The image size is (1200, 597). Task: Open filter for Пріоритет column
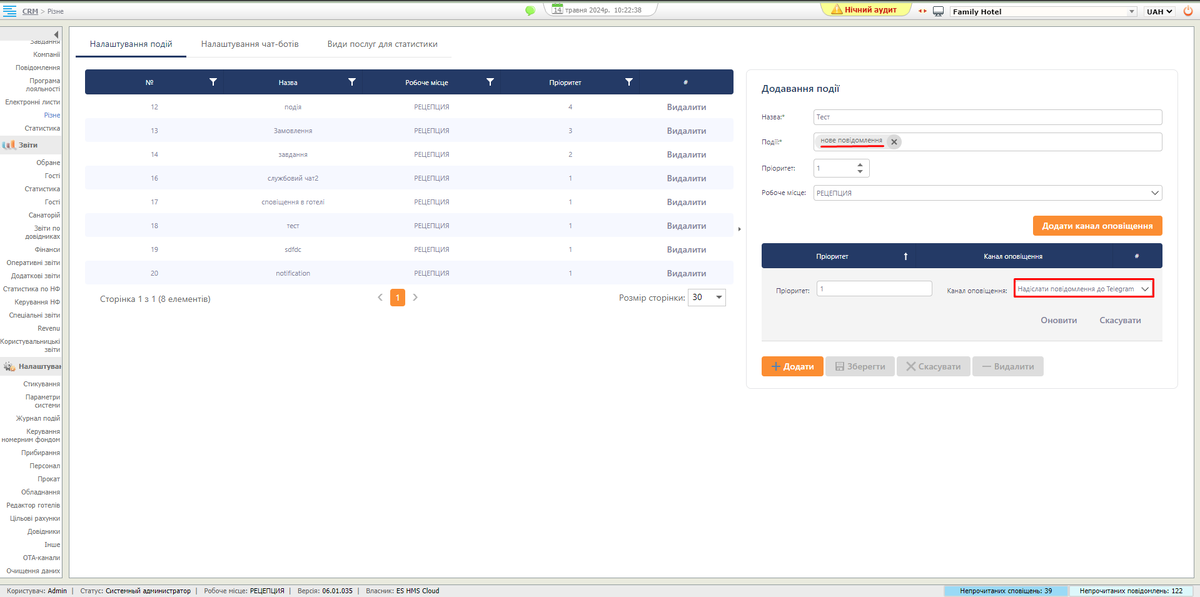click(629, 82)
